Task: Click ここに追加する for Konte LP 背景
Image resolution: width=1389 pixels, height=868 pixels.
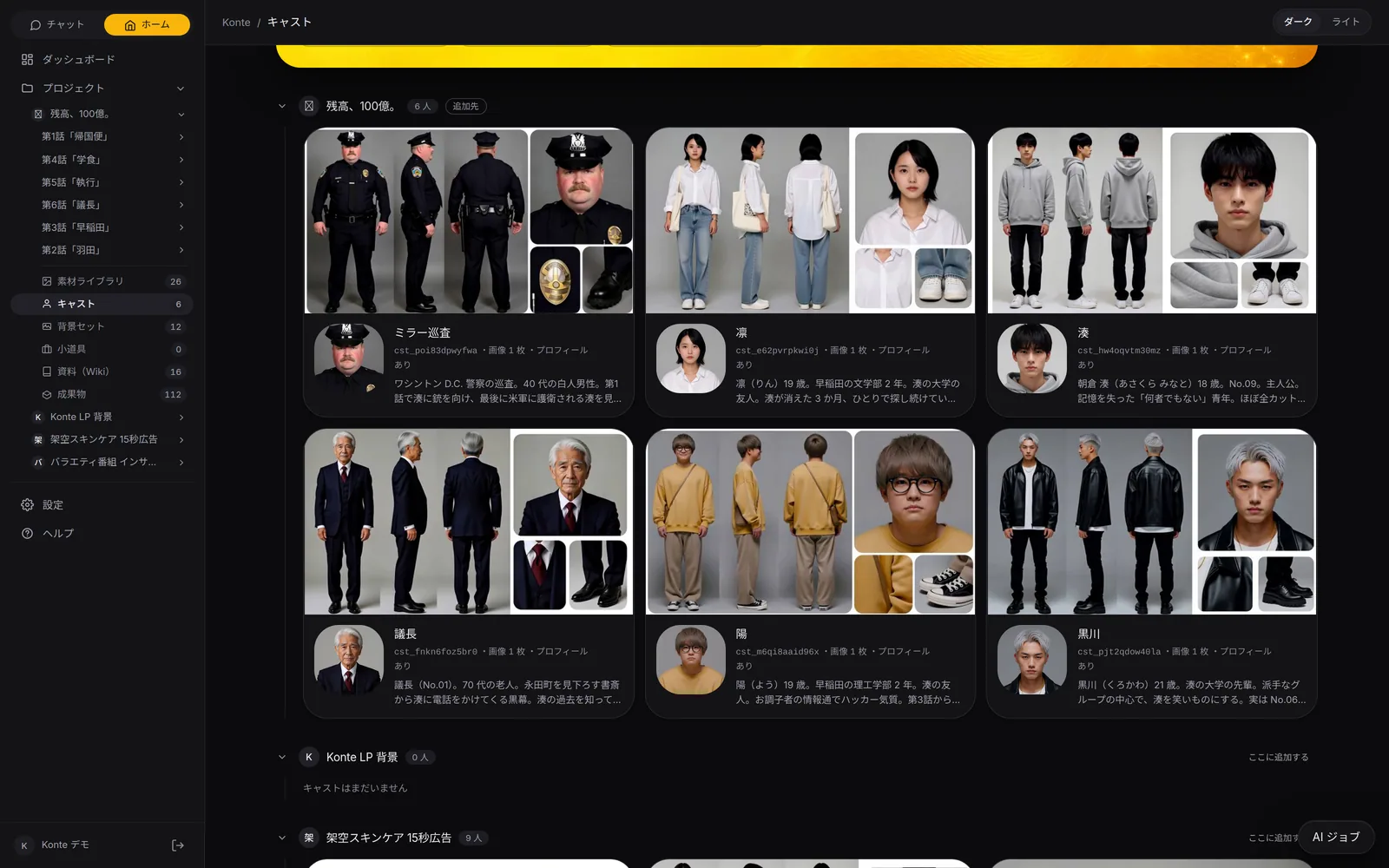Action: coord(1278,757)
